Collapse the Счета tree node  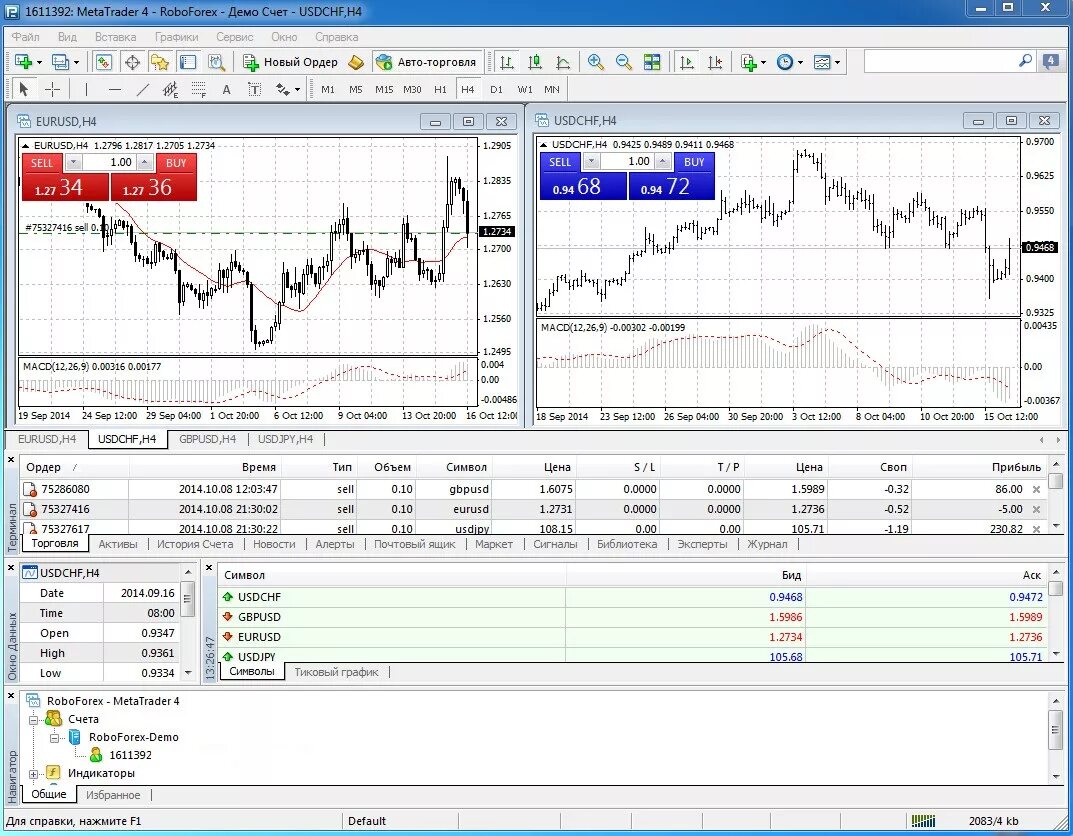point(33,720)
